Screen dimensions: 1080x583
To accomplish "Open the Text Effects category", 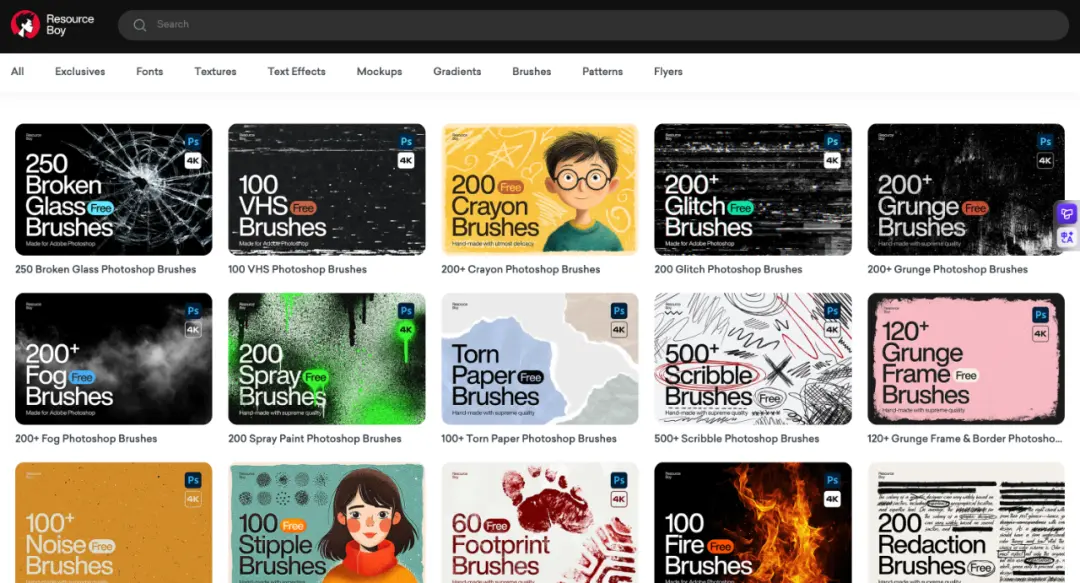I will (x=296, y=71).
